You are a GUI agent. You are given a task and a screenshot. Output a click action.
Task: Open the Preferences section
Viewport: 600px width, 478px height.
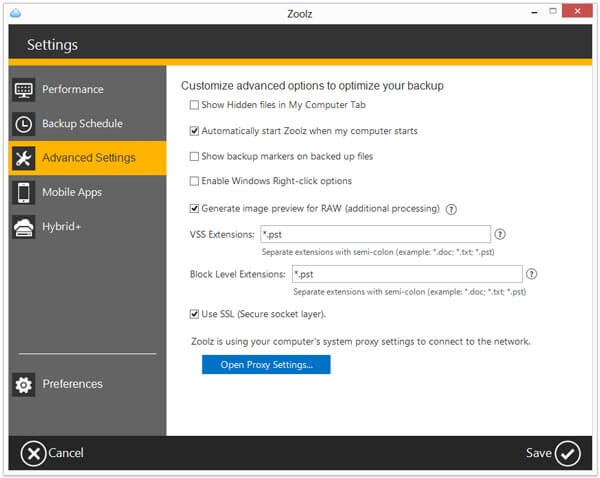coord(88,385)
